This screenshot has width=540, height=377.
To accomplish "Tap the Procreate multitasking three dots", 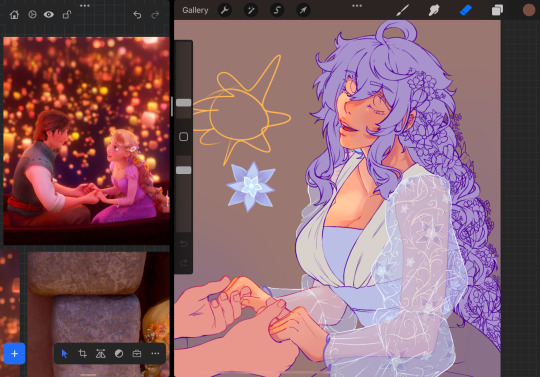I will tap(357, 6).
